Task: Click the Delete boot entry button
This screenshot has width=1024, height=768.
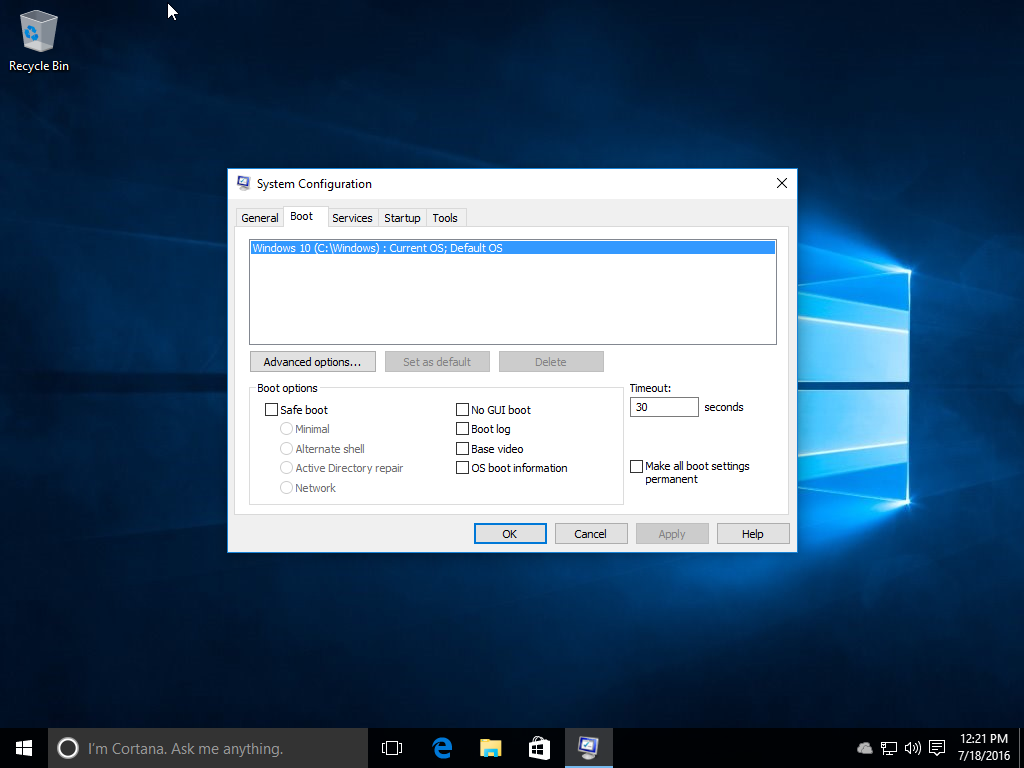Action: (551, 362)
